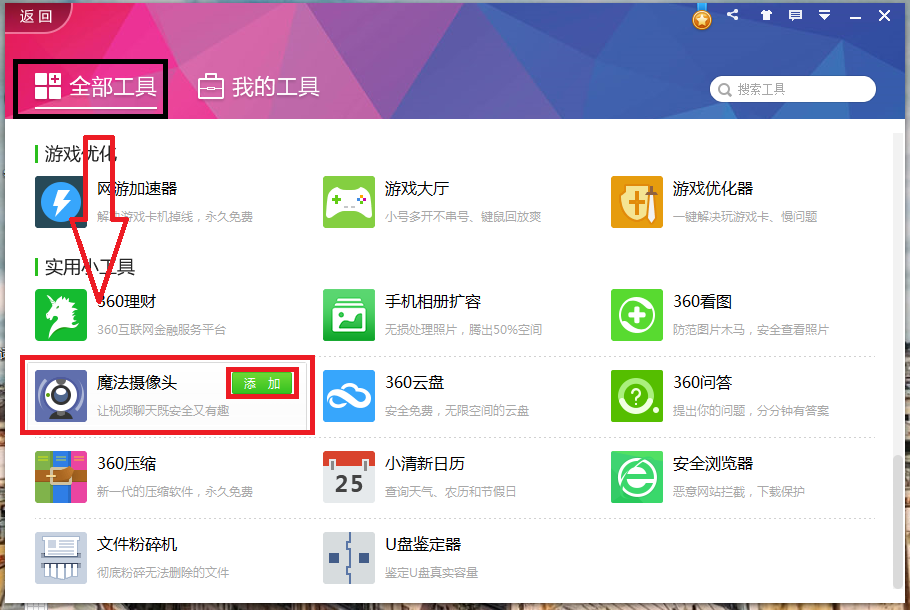The width and height of the screenshot is (910, 610).
Task: Open the skin (shirt) icon
Action: pyautogui.click(x=766, y=15)
